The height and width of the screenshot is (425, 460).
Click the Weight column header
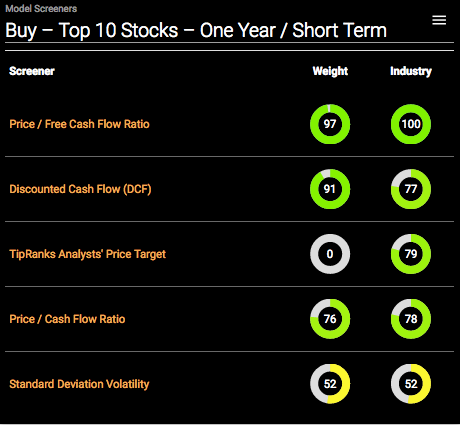tap(330, 71)
